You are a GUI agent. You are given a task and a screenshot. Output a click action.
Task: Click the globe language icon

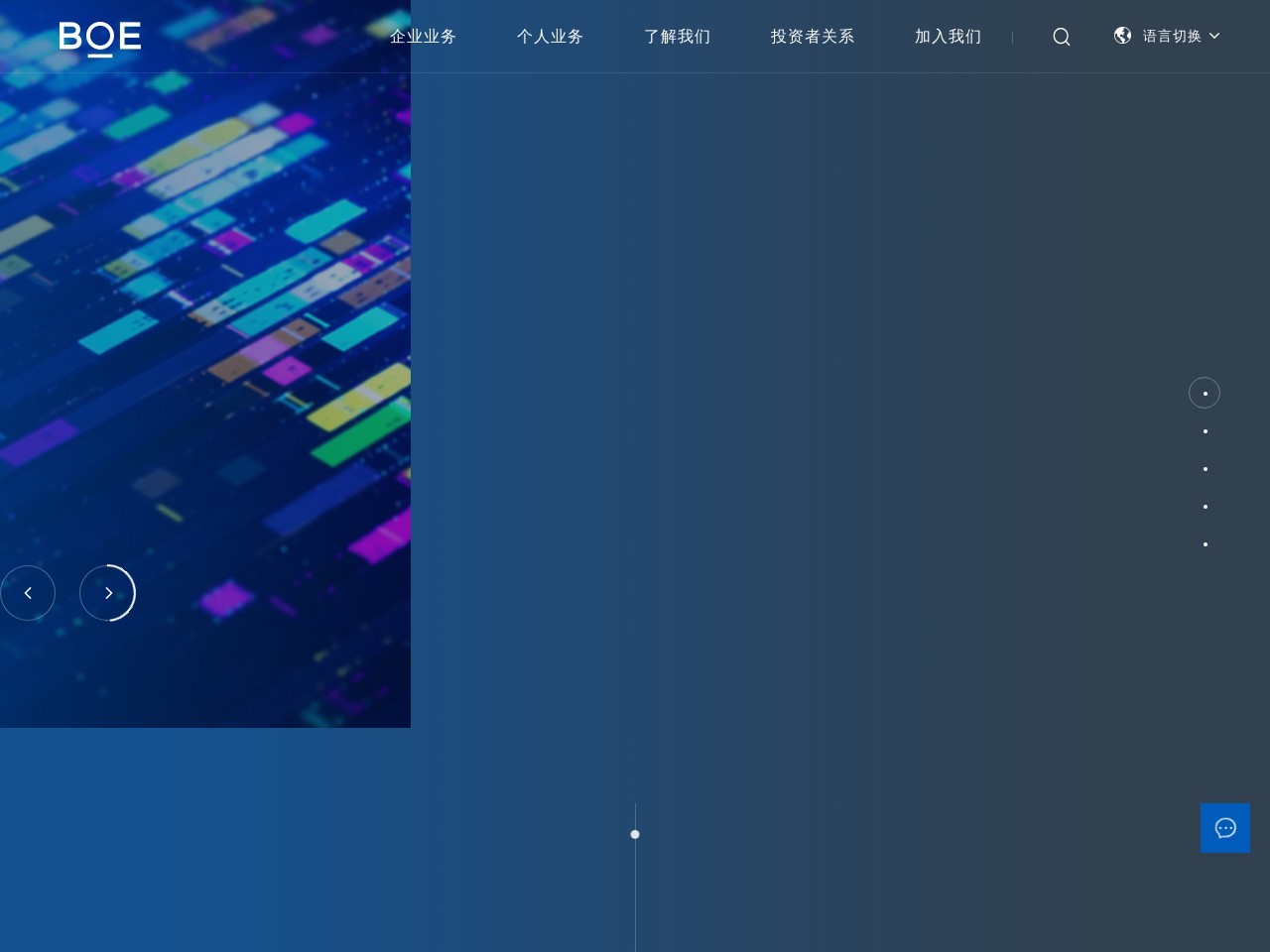[x=1122, y=36]
